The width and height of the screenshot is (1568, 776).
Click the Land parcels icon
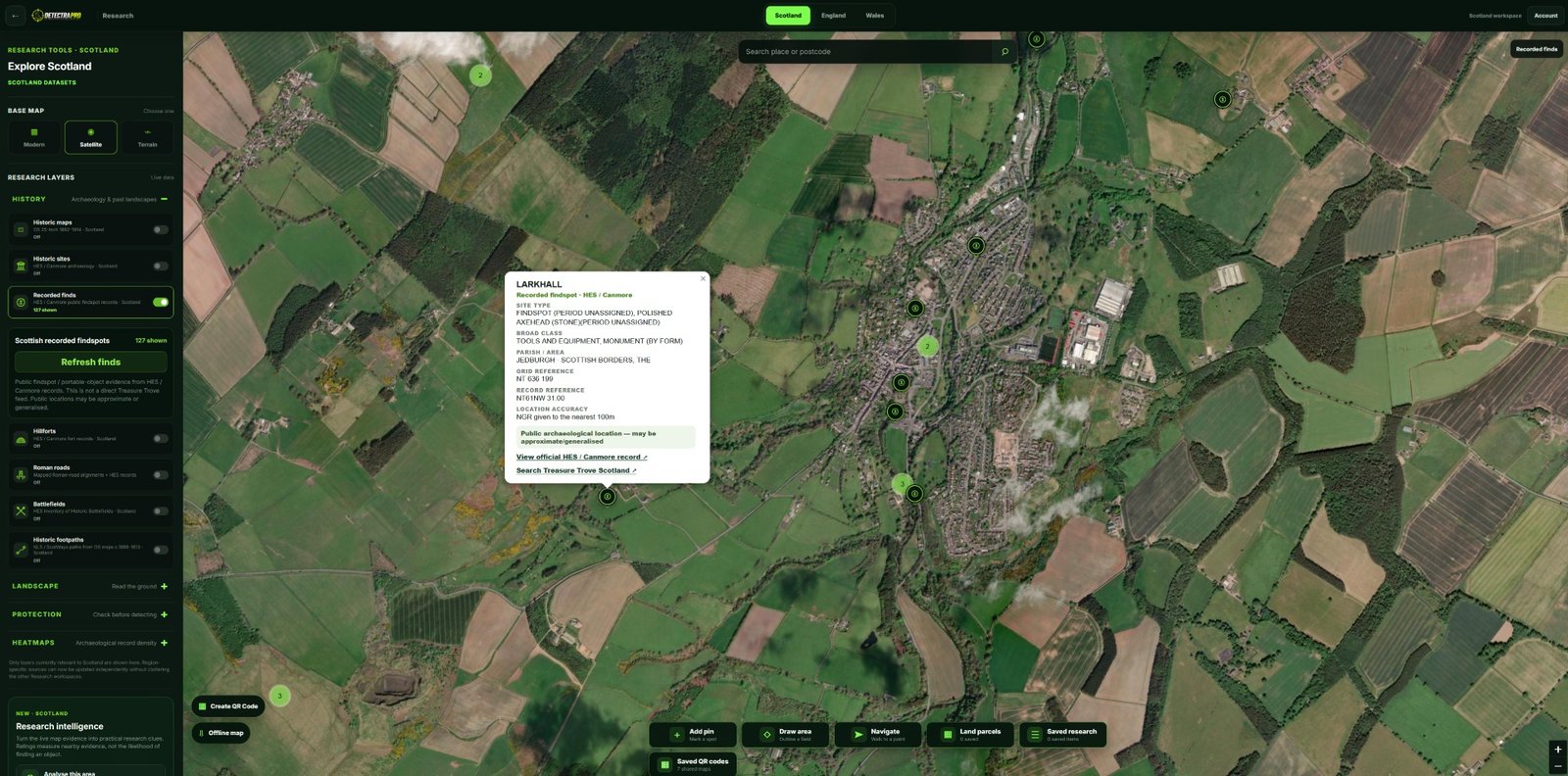tap(948, 735)
